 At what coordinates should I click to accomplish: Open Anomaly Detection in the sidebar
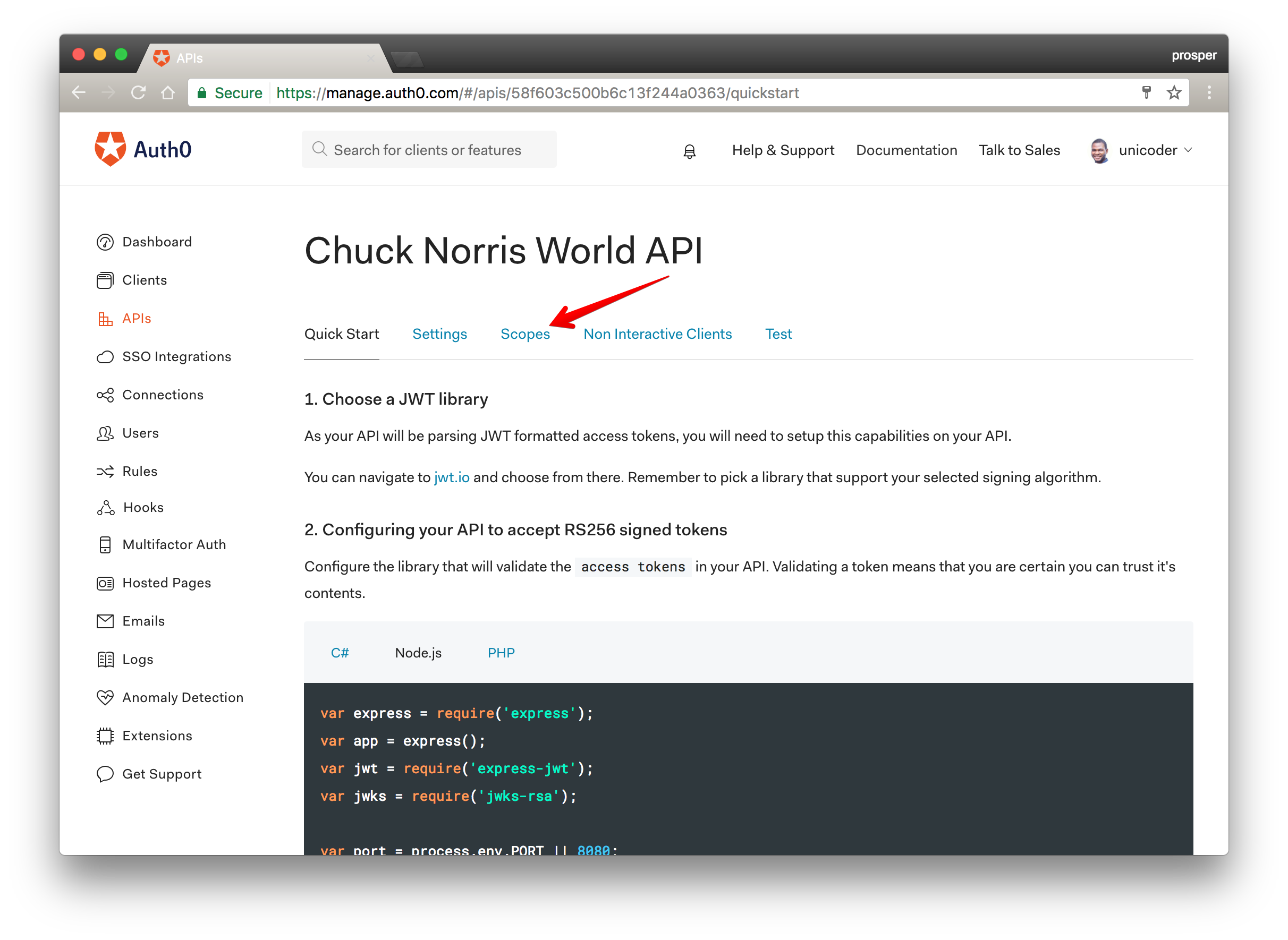tap(183, 698)
